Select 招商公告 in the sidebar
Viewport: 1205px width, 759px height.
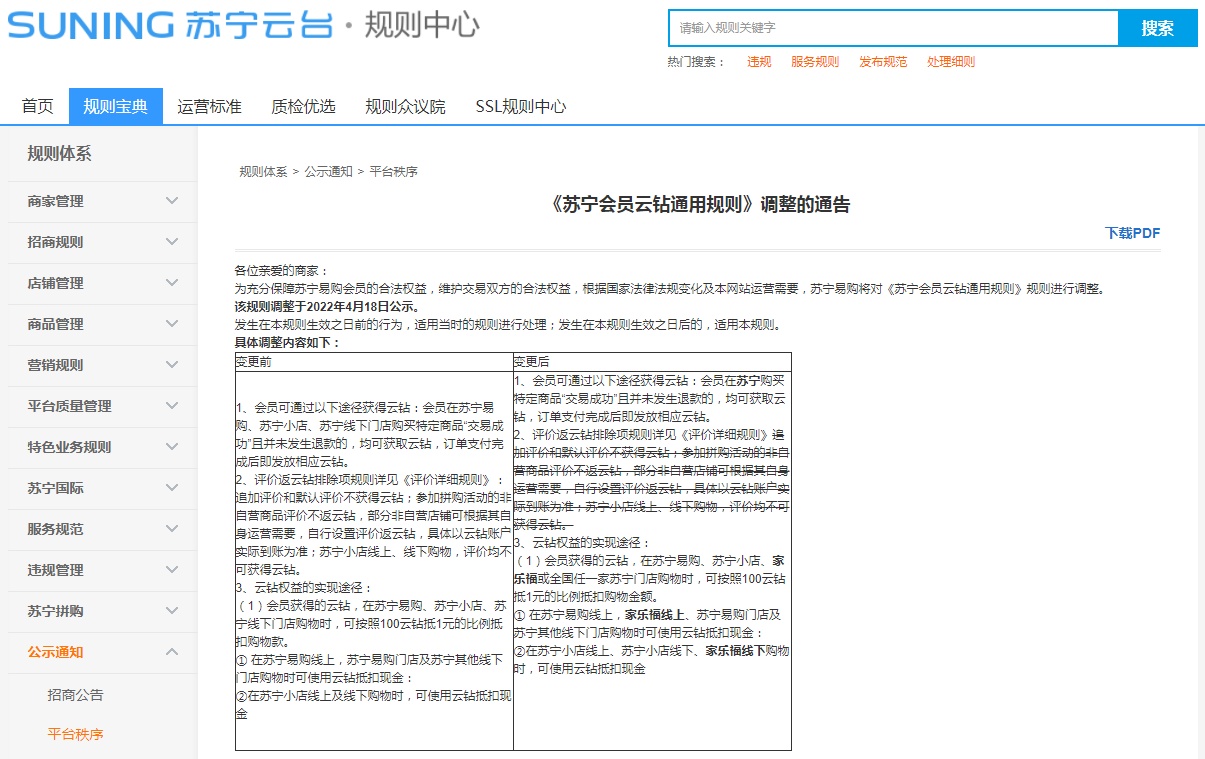[75, 695]
